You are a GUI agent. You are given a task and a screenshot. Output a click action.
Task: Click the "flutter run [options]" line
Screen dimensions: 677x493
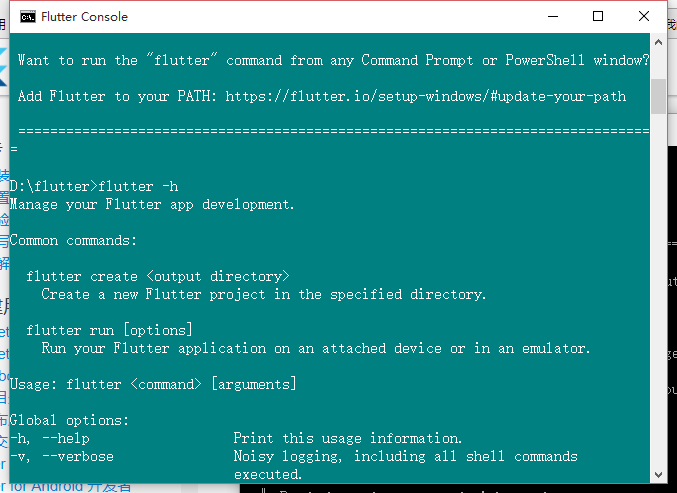click(109, 330)
